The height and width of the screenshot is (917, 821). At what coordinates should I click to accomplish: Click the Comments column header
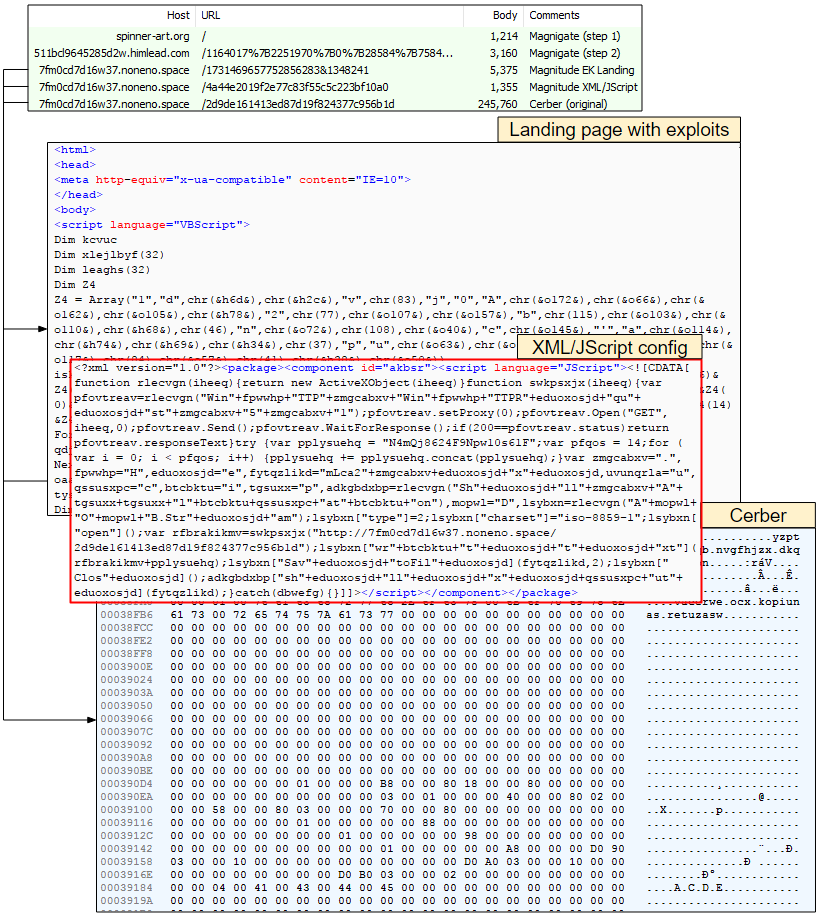click(554, 15)
